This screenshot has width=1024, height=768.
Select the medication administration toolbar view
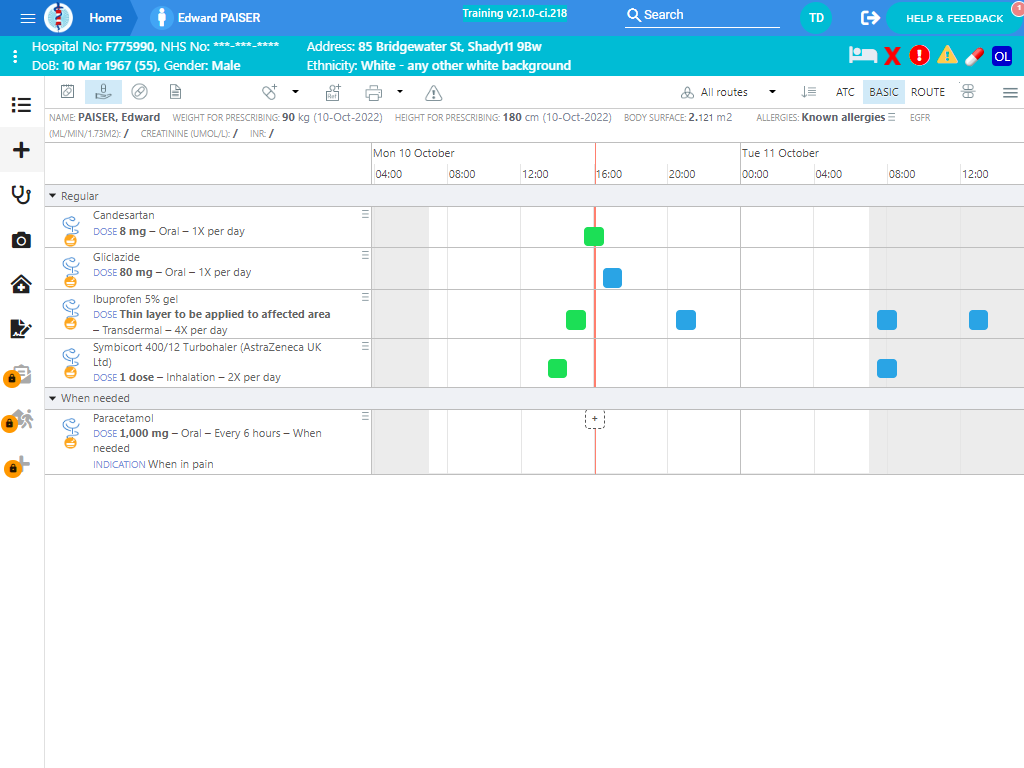click(x=103, y=92)
